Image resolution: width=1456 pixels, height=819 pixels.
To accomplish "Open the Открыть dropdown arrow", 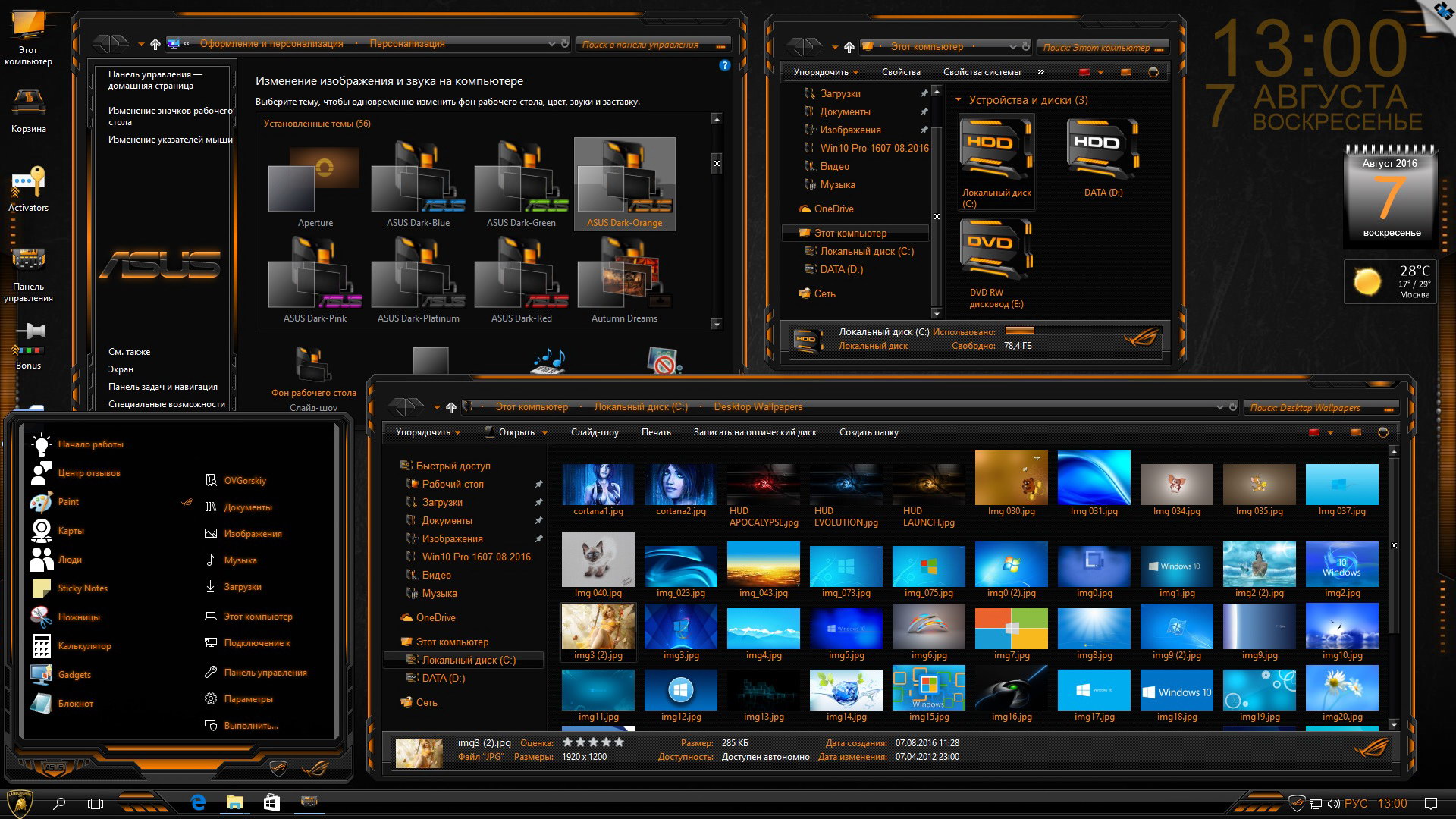I will point(544,433).
